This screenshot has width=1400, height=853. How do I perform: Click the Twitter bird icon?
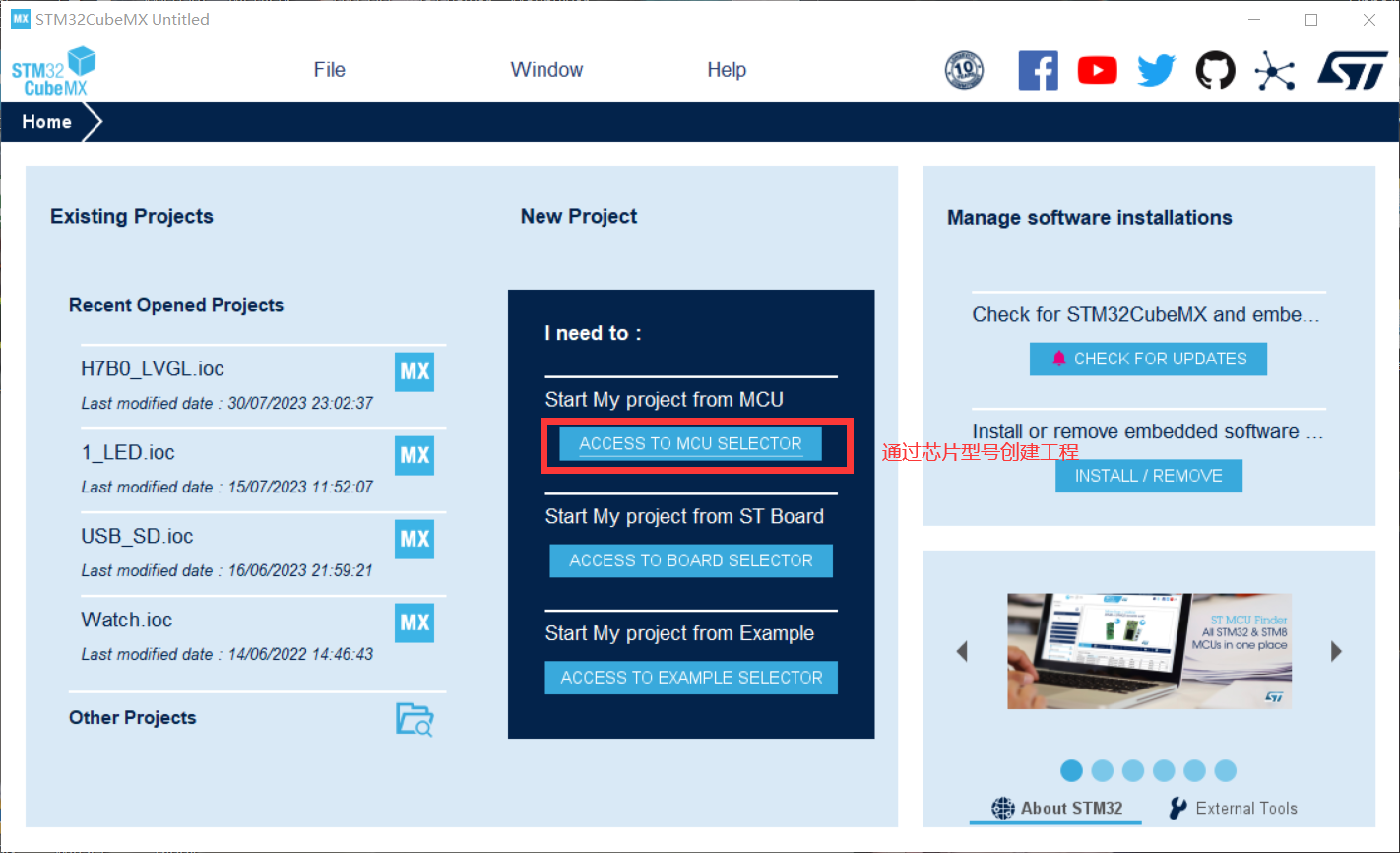pos(1156,71)
